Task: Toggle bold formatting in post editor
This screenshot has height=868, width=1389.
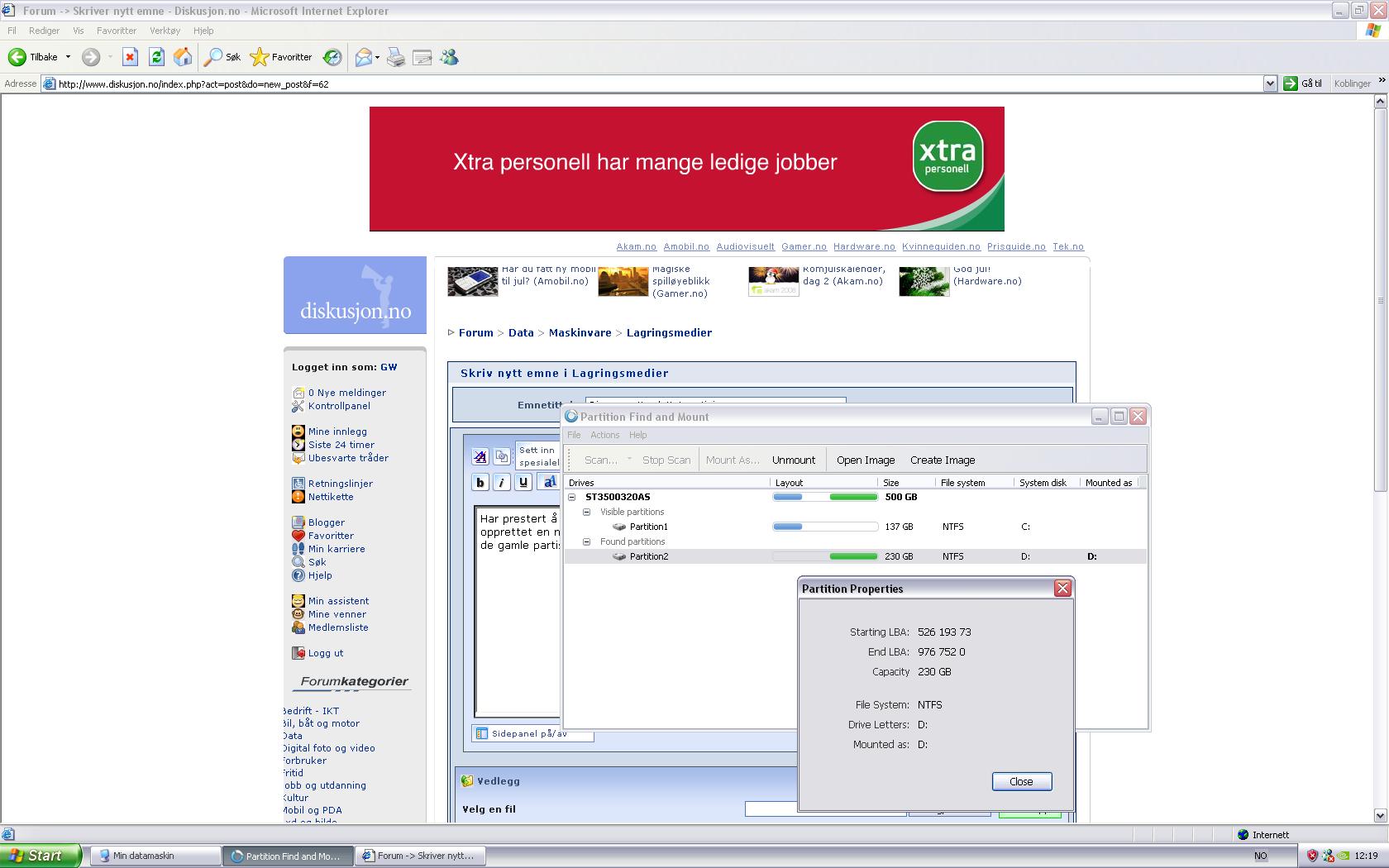Action: coord(480,483)
